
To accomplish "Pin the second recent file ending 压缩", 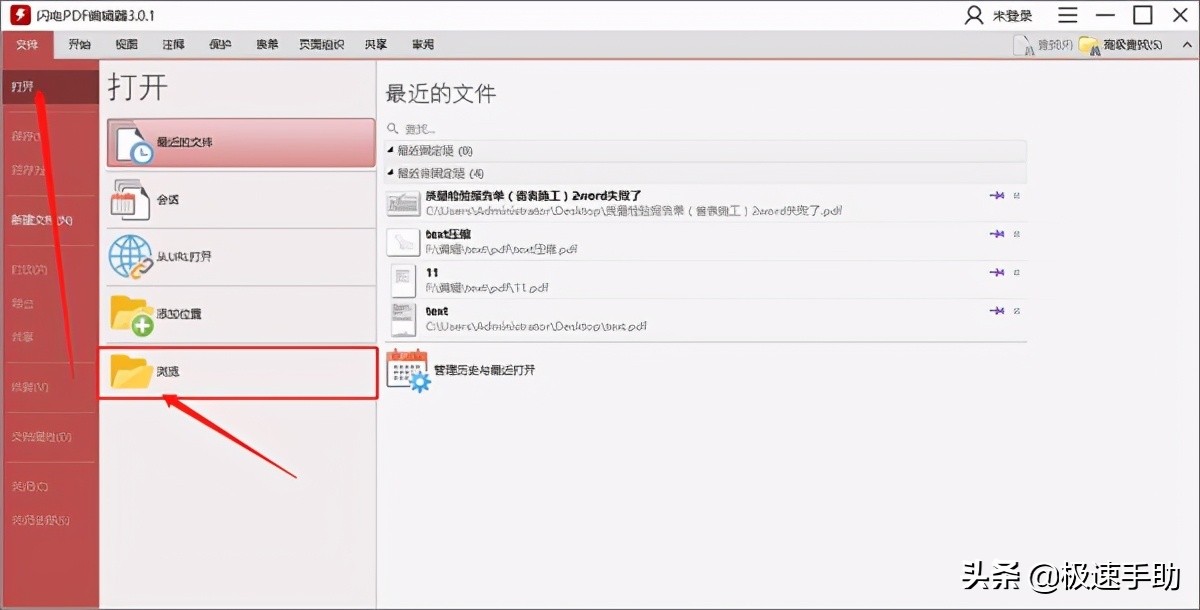I will [x=996, y=234].
